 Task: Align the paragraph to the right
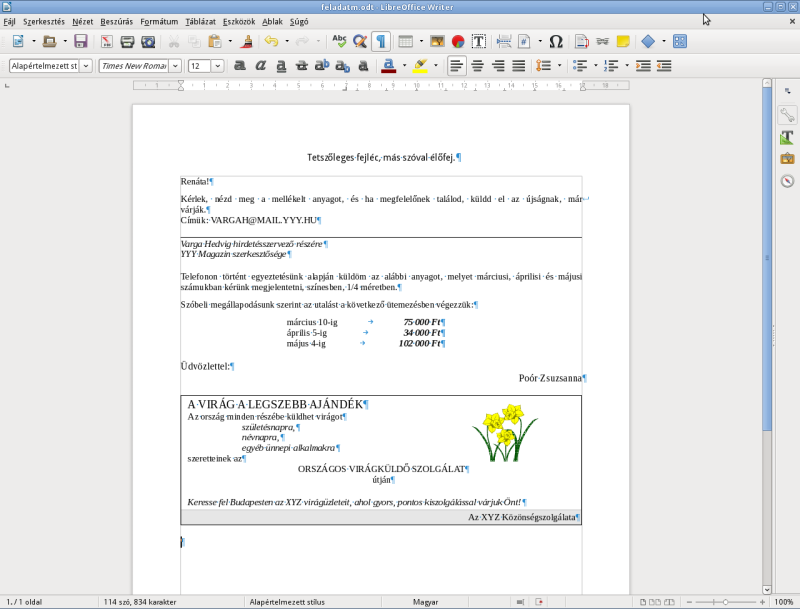pos(498,66)
